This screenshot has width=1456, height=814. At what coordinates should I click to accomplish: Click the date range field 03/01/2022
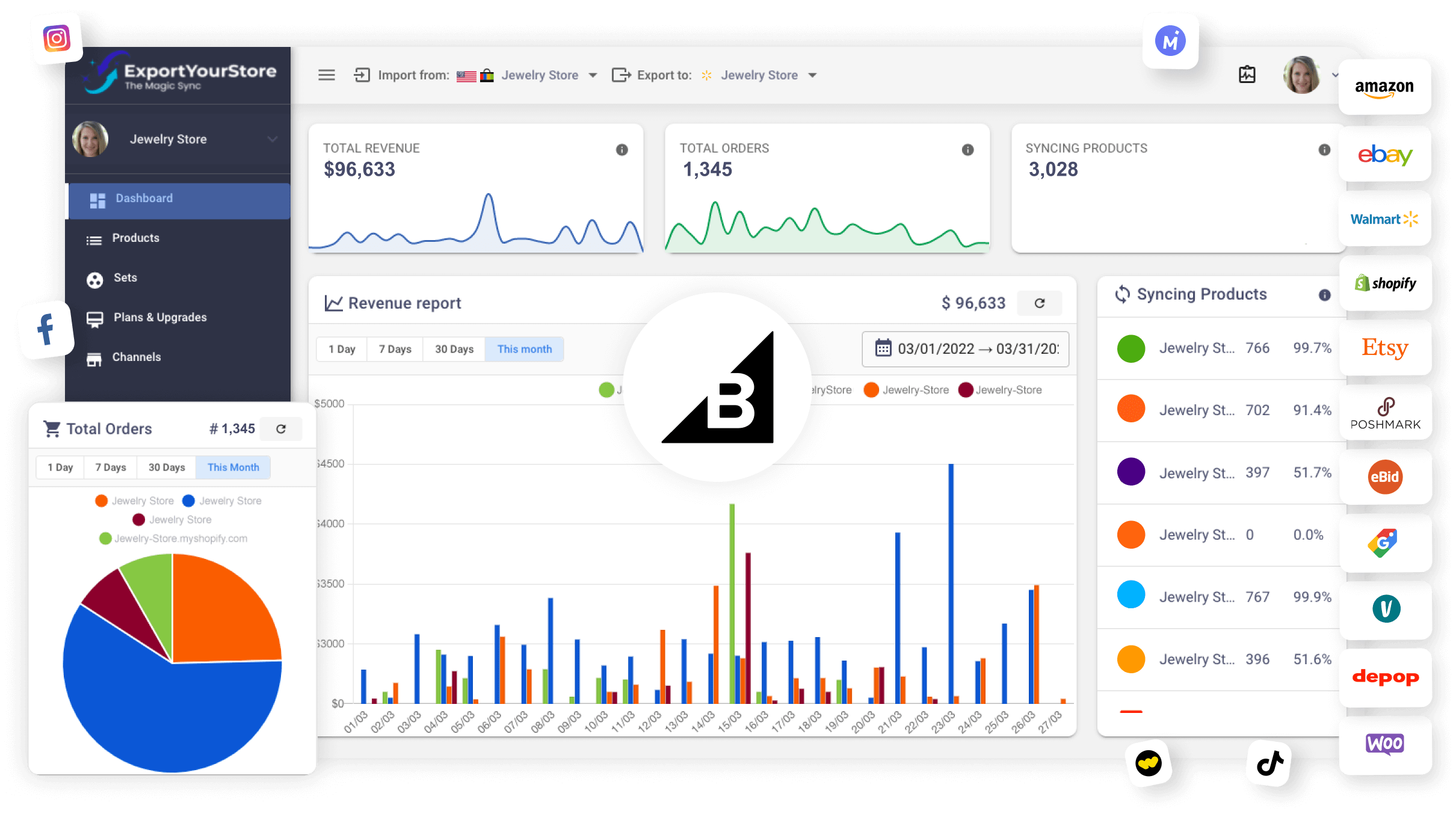pyautogui.click(x=965, y=348)
